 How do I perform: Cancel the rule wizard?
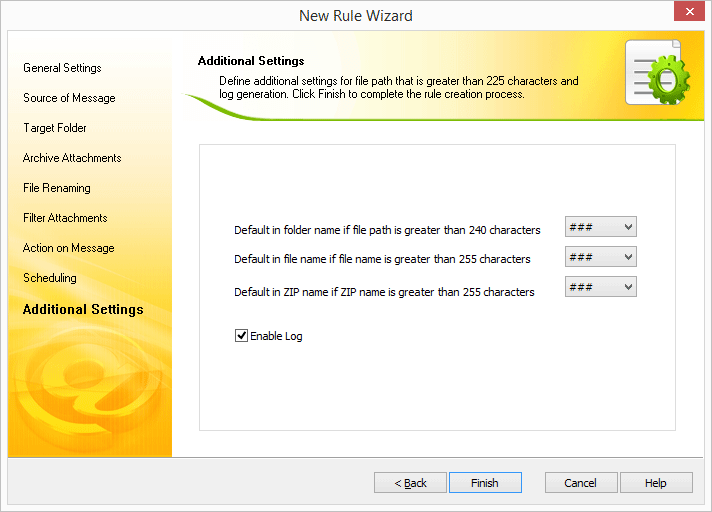580,483
